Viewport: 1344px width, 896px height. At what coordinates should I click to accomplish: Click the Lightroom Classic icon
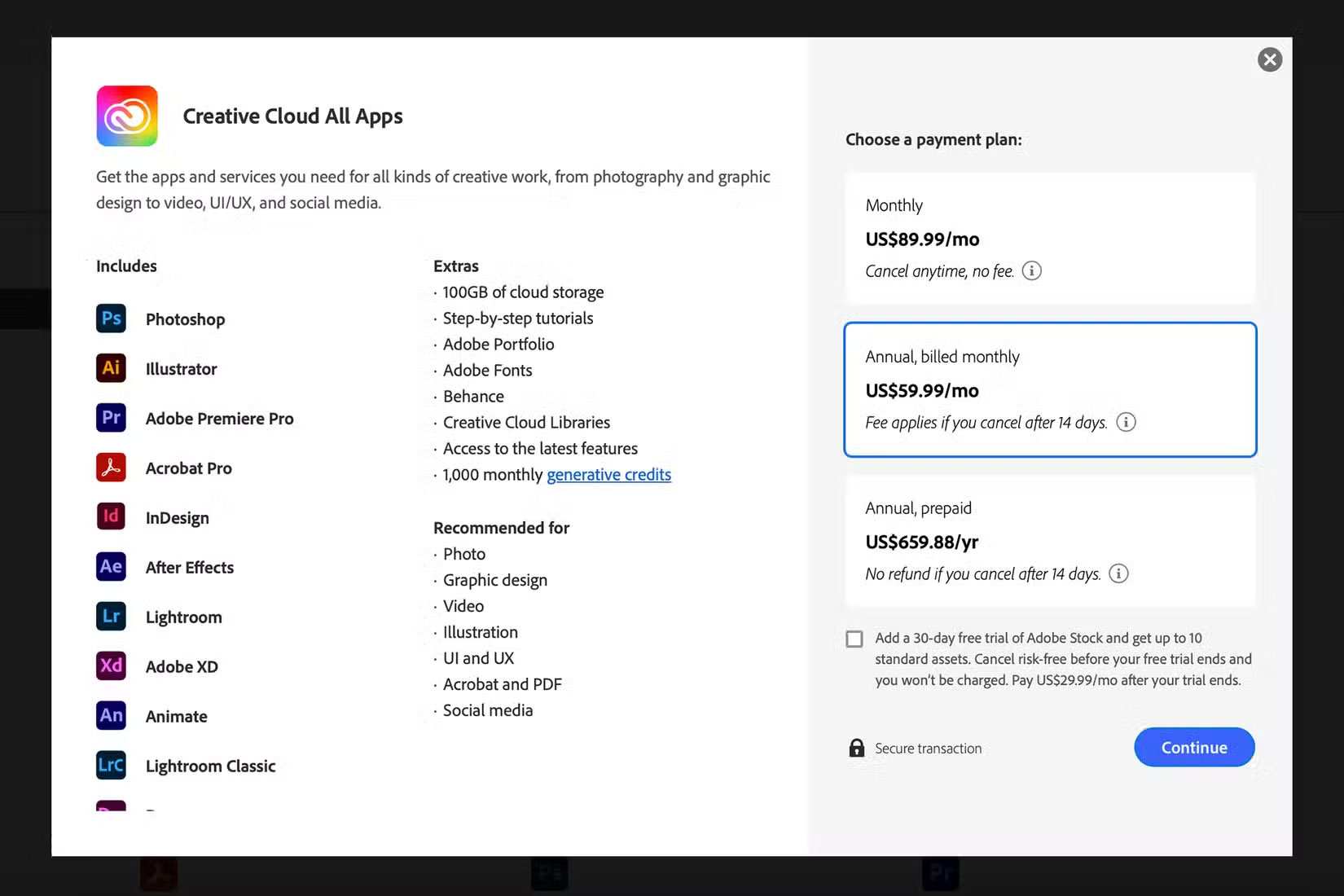[x=110, y=765]
